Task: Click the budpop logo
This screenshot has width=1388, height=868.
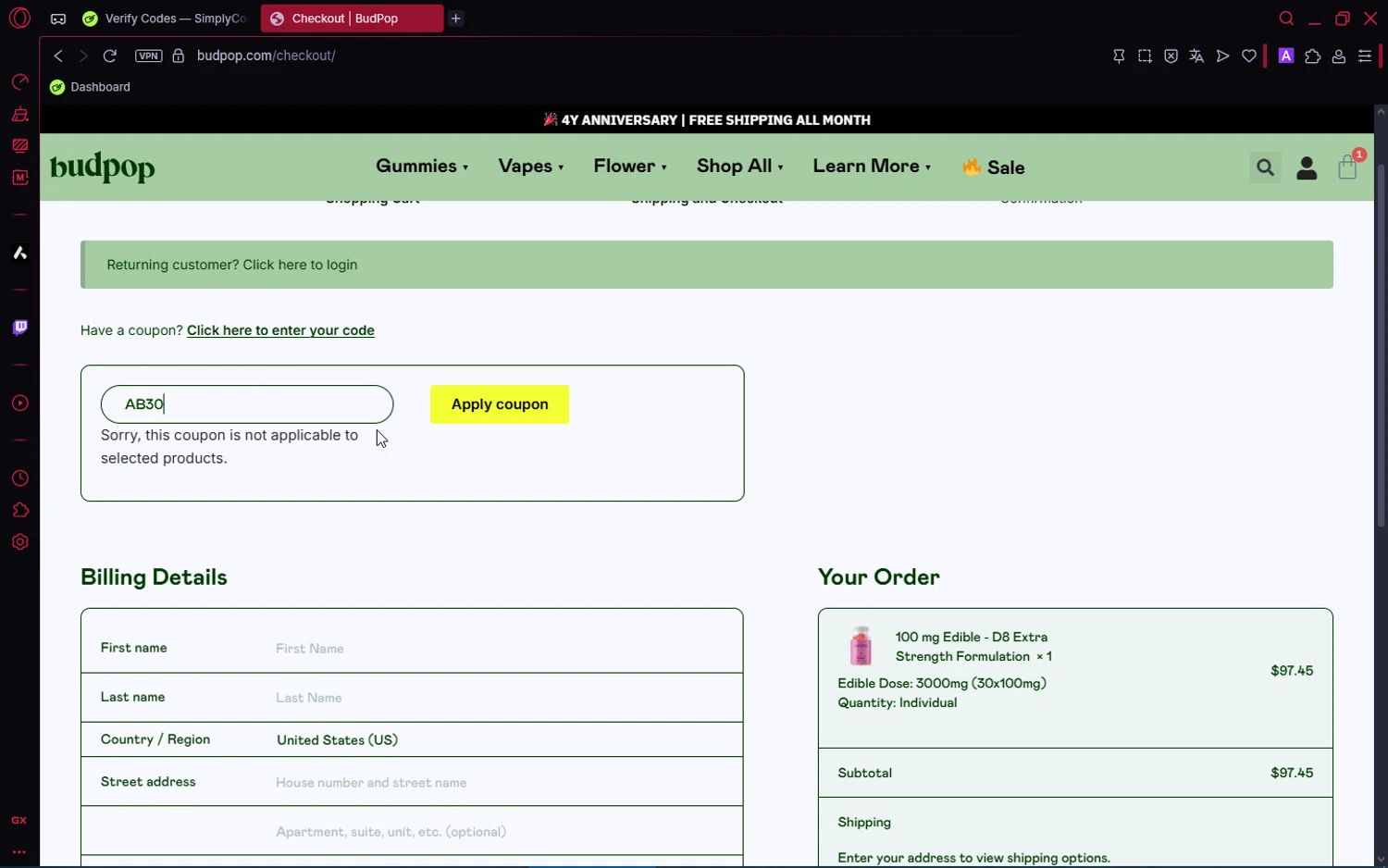Action: coord(102,167)
